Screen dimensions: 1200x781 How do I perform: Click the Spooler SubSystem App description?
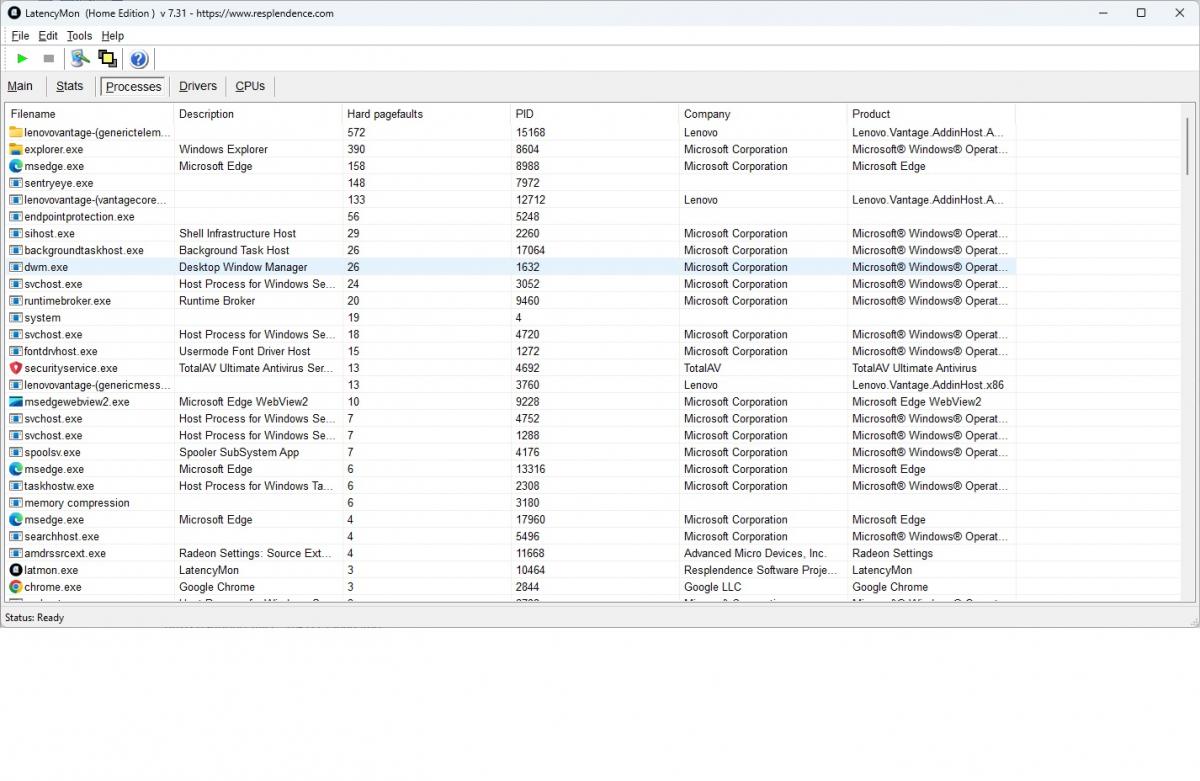239,452
